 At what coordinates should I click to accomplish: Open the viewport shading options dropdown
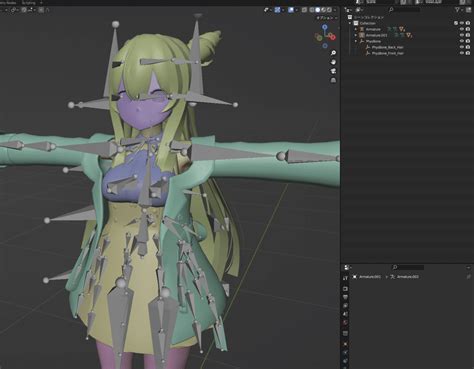(335, 10)
